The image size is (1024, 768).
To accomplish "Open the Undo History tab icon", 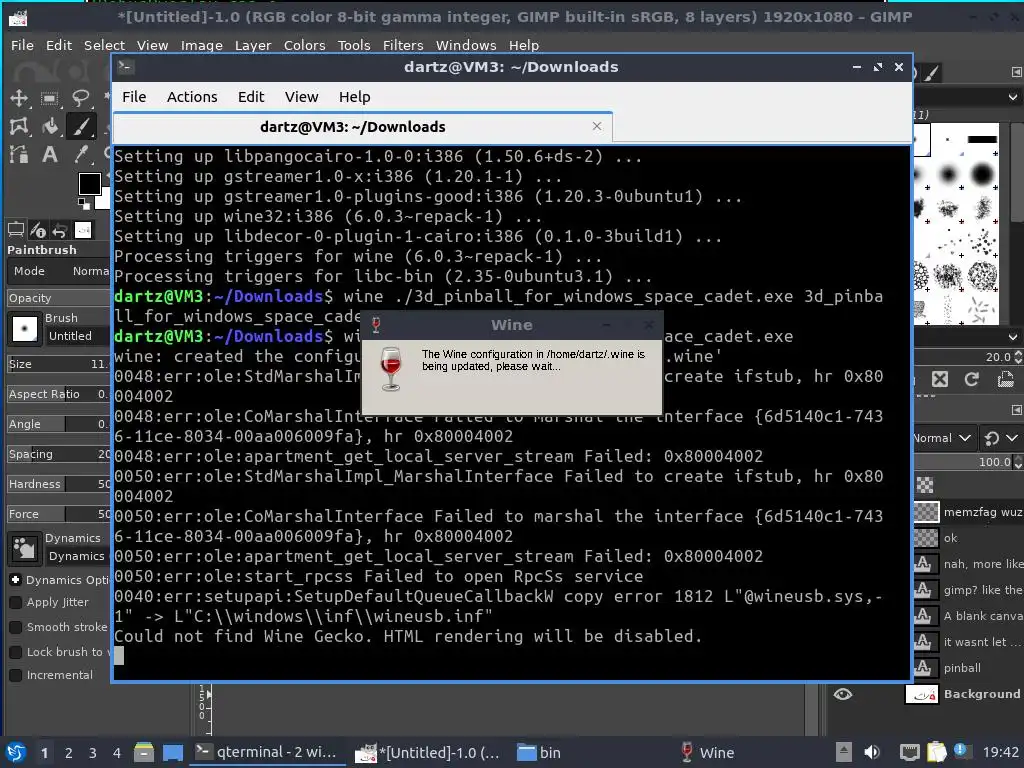I will pos(60,230).
